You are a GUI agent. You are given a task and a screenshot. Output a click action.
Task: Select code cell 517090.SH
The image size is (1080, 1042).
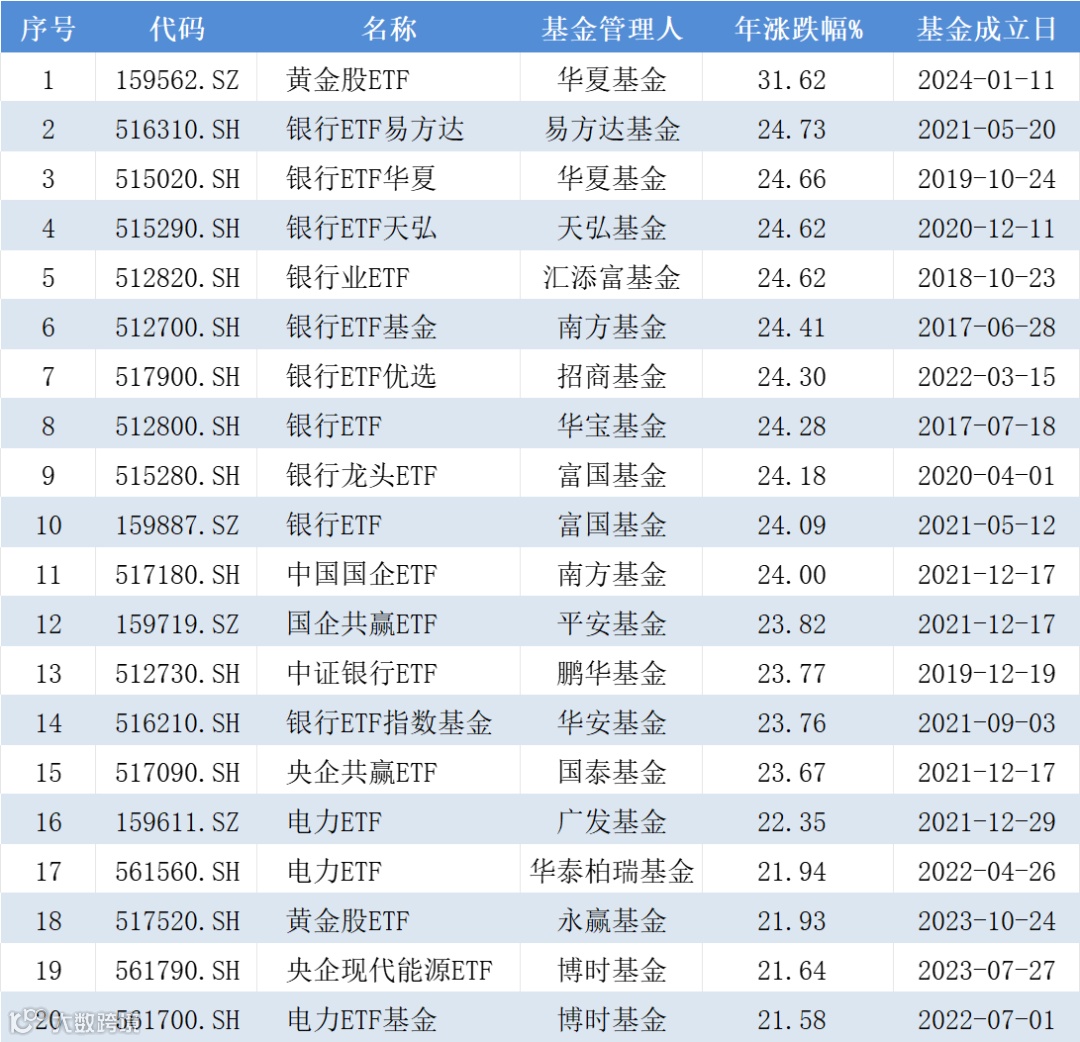[x=177, y=773]
